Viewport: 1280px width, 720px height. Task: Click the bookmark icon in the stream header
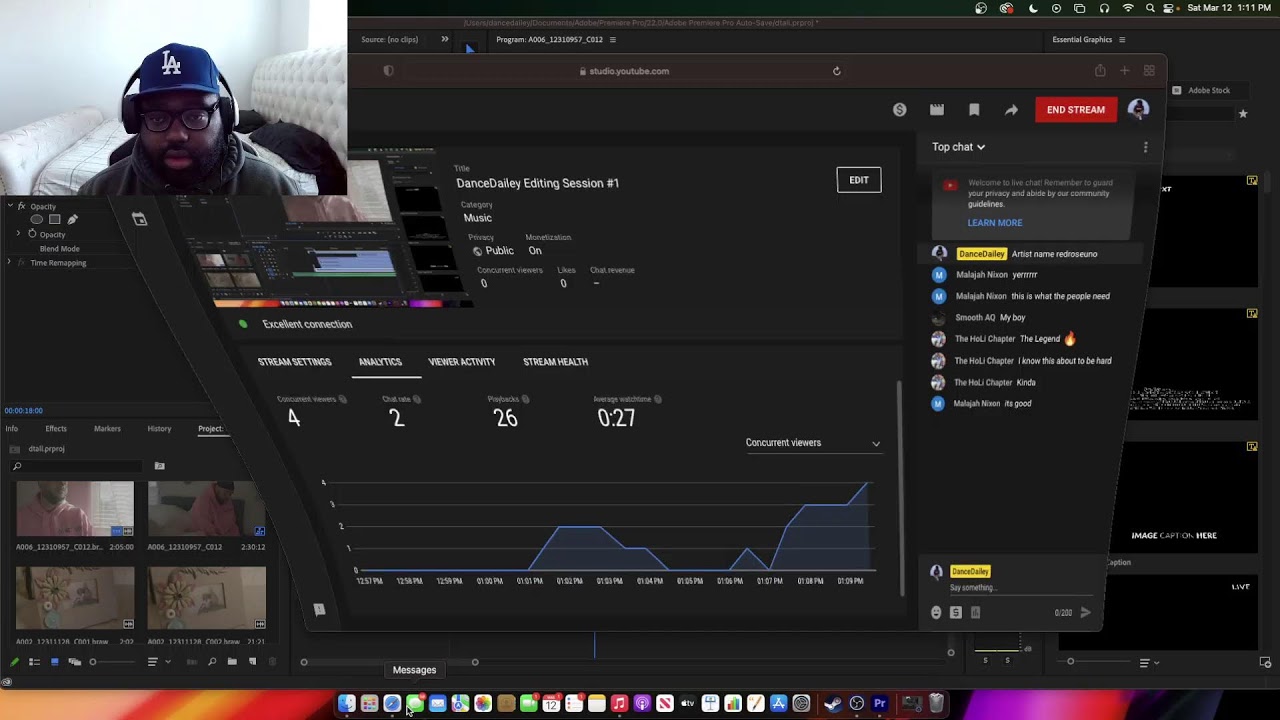pos(974,110)
